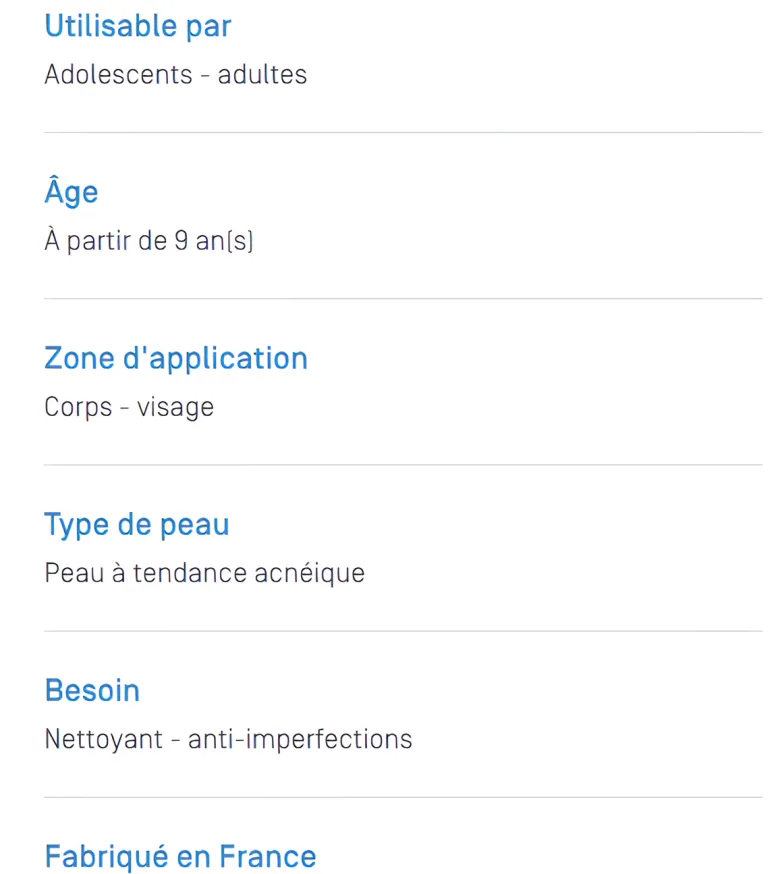Click the 'Fabriqué en France' heading
The height and width of the screenshot is (874, 780).
(181, 856)
